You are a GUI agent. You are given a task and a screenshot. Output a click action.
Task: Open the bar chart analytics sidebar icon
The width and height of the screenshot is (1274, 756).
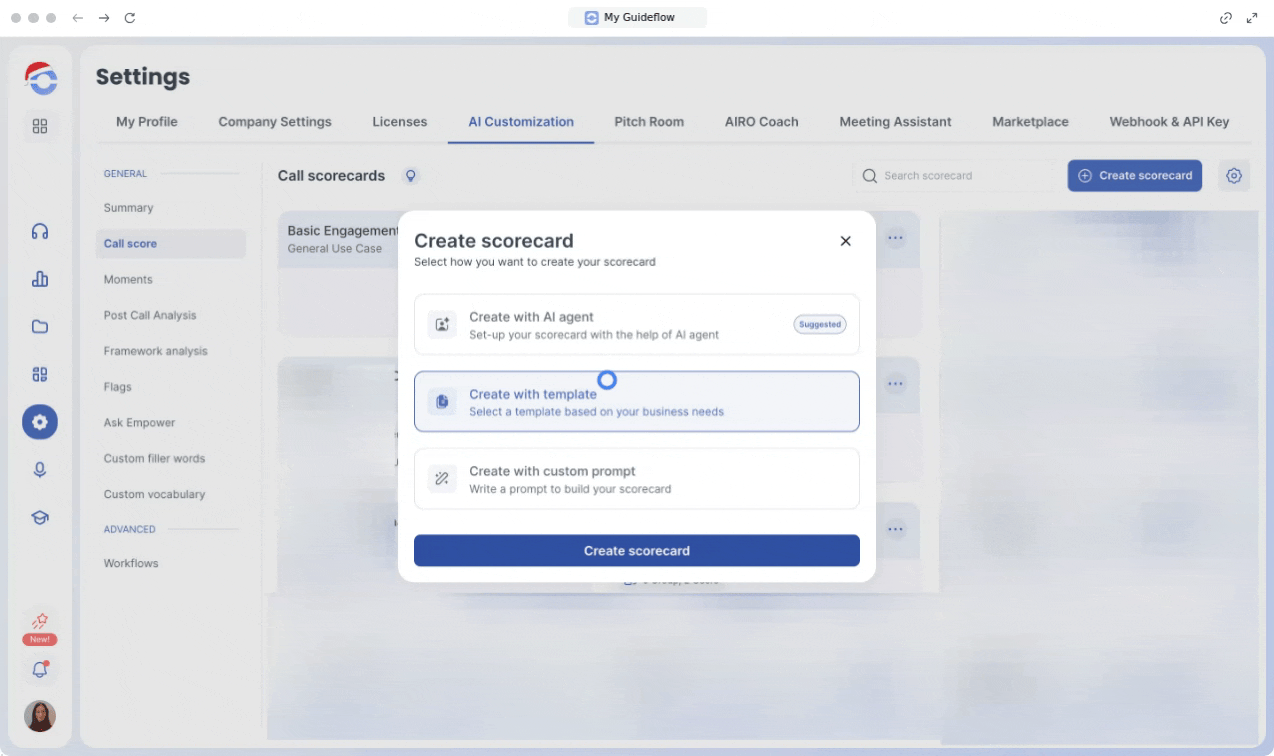40,279
